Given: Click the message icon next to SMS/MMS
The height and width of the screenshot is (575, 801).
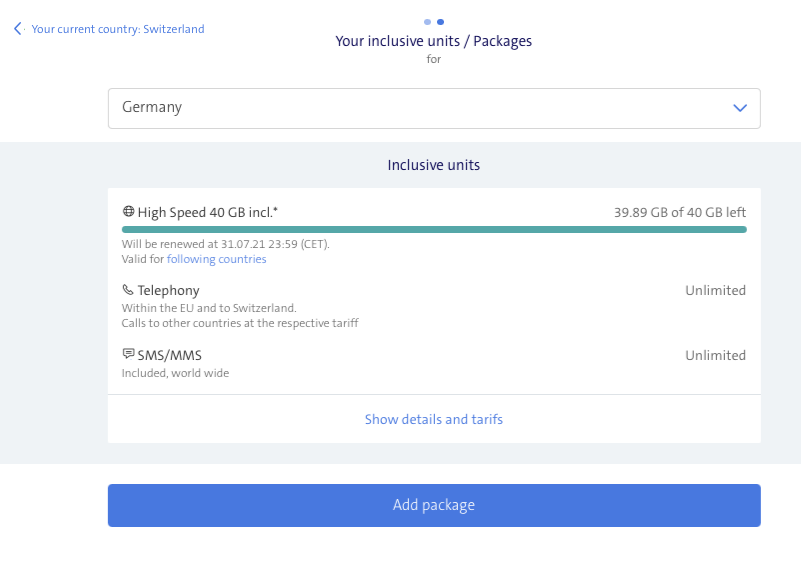Looking at the screenshot, I should [128, 355].
